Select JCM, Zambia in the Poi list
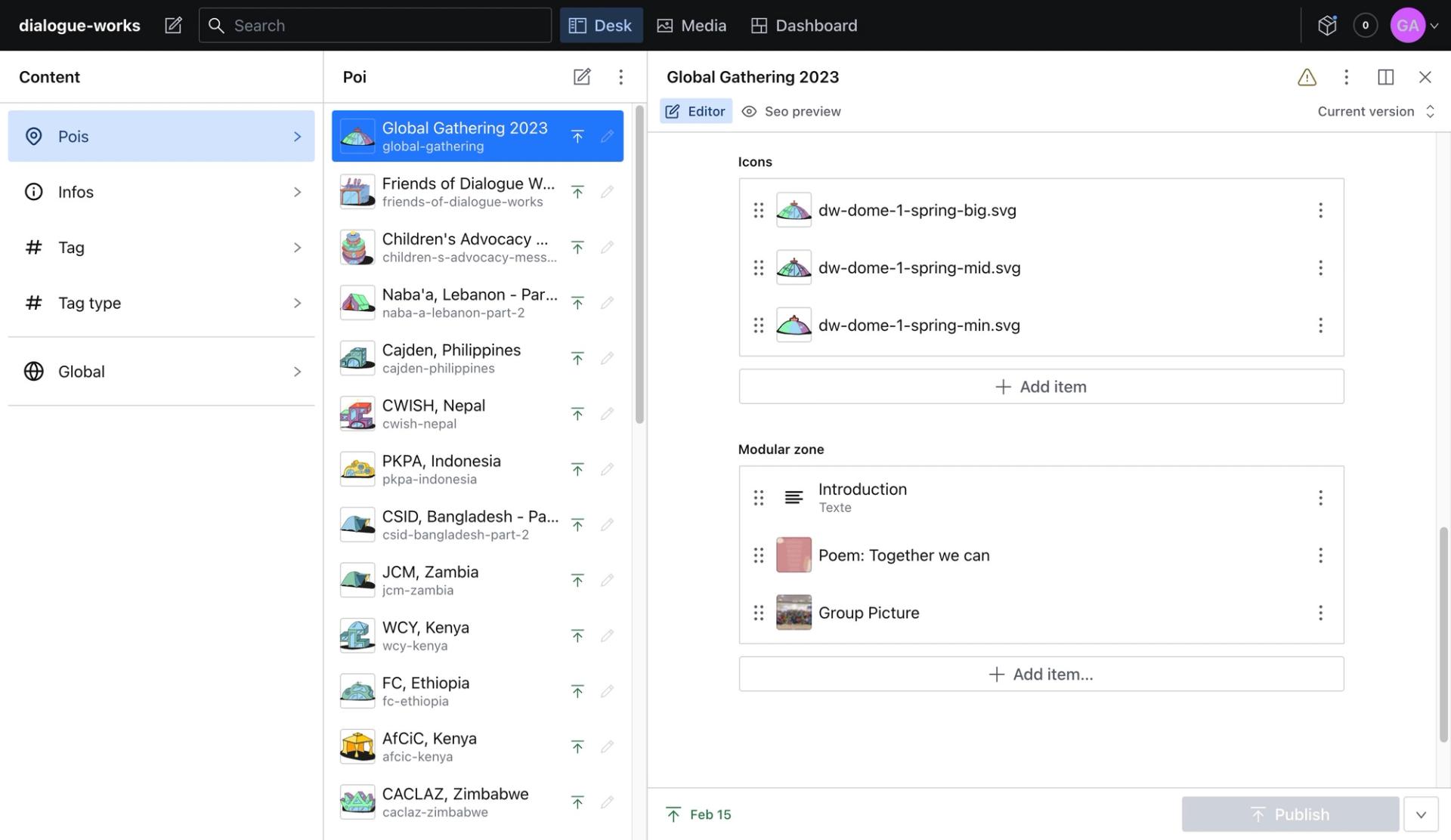Screen dimensions: 1451x840 pyautogui.click(x=478, y=580)
